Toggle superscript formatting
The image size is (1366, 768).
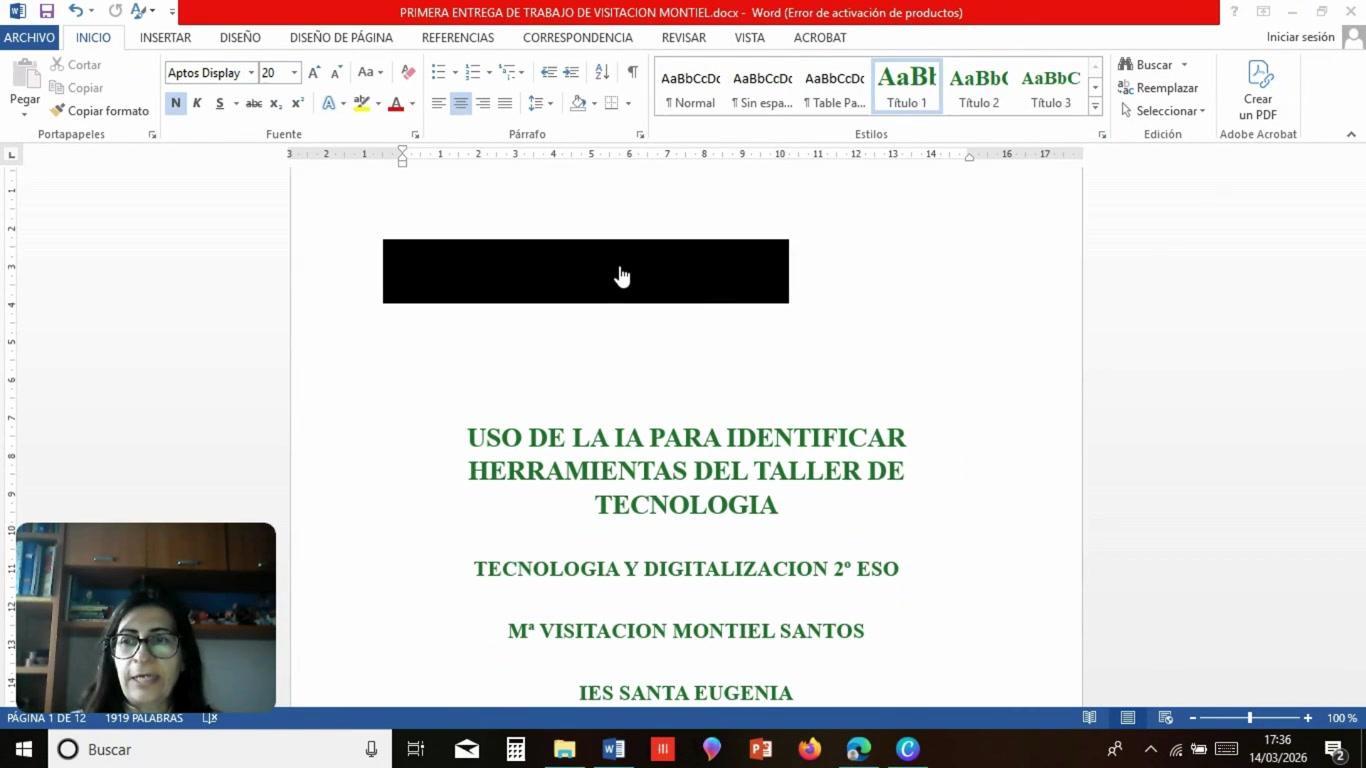(x=298, y=103)
